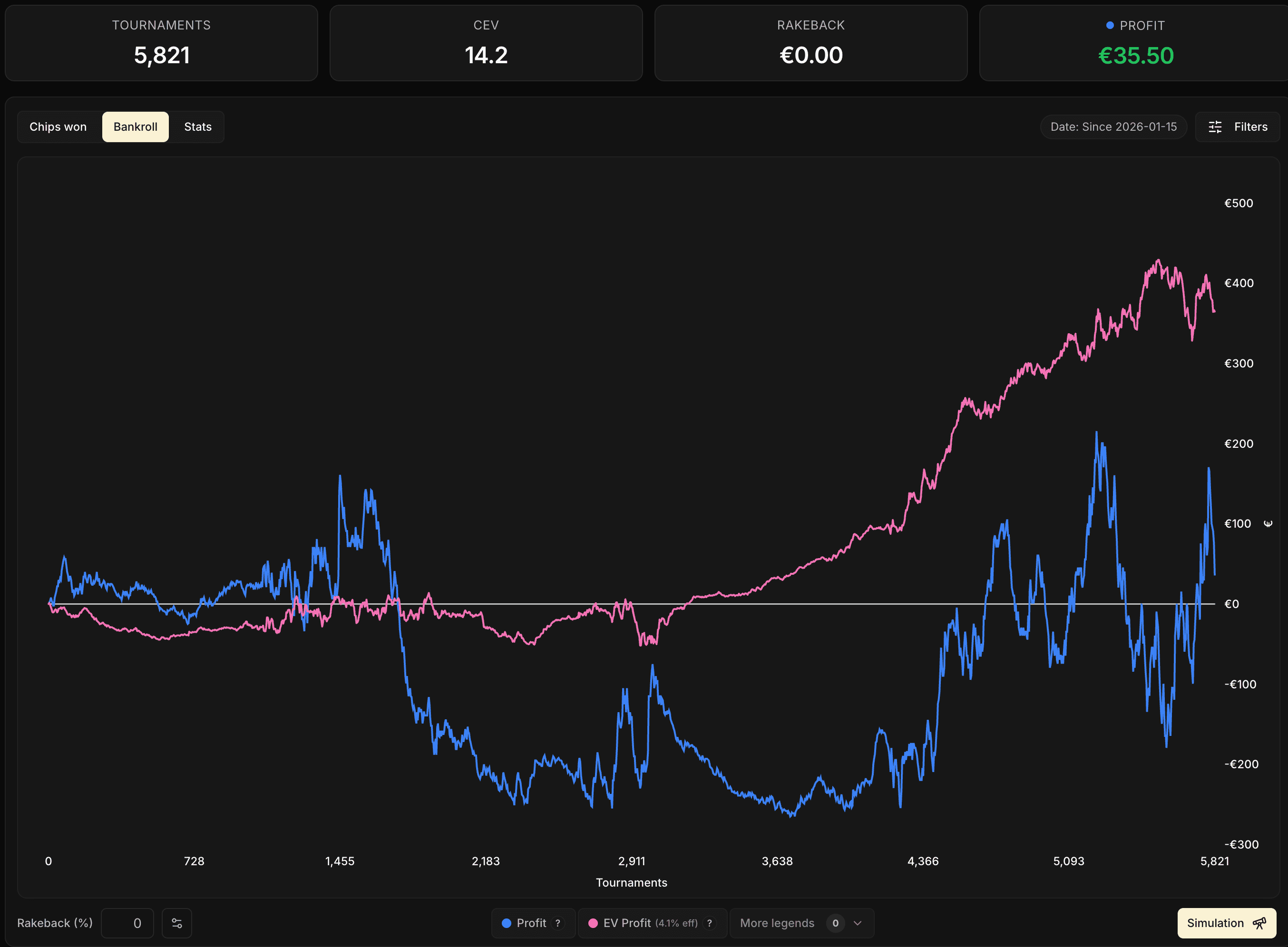1288x947 pixels.
Task: Click the Filters sliders icon
Action: 1216,126
